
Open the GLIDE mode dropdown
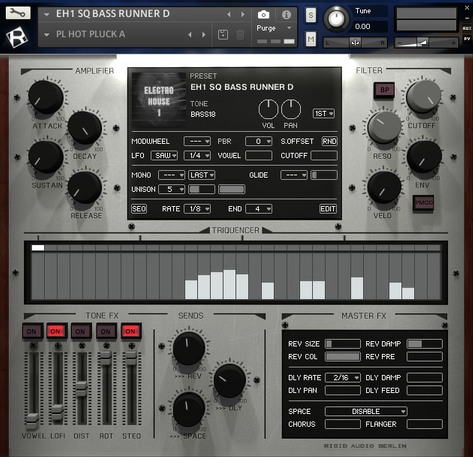point(294,175)
